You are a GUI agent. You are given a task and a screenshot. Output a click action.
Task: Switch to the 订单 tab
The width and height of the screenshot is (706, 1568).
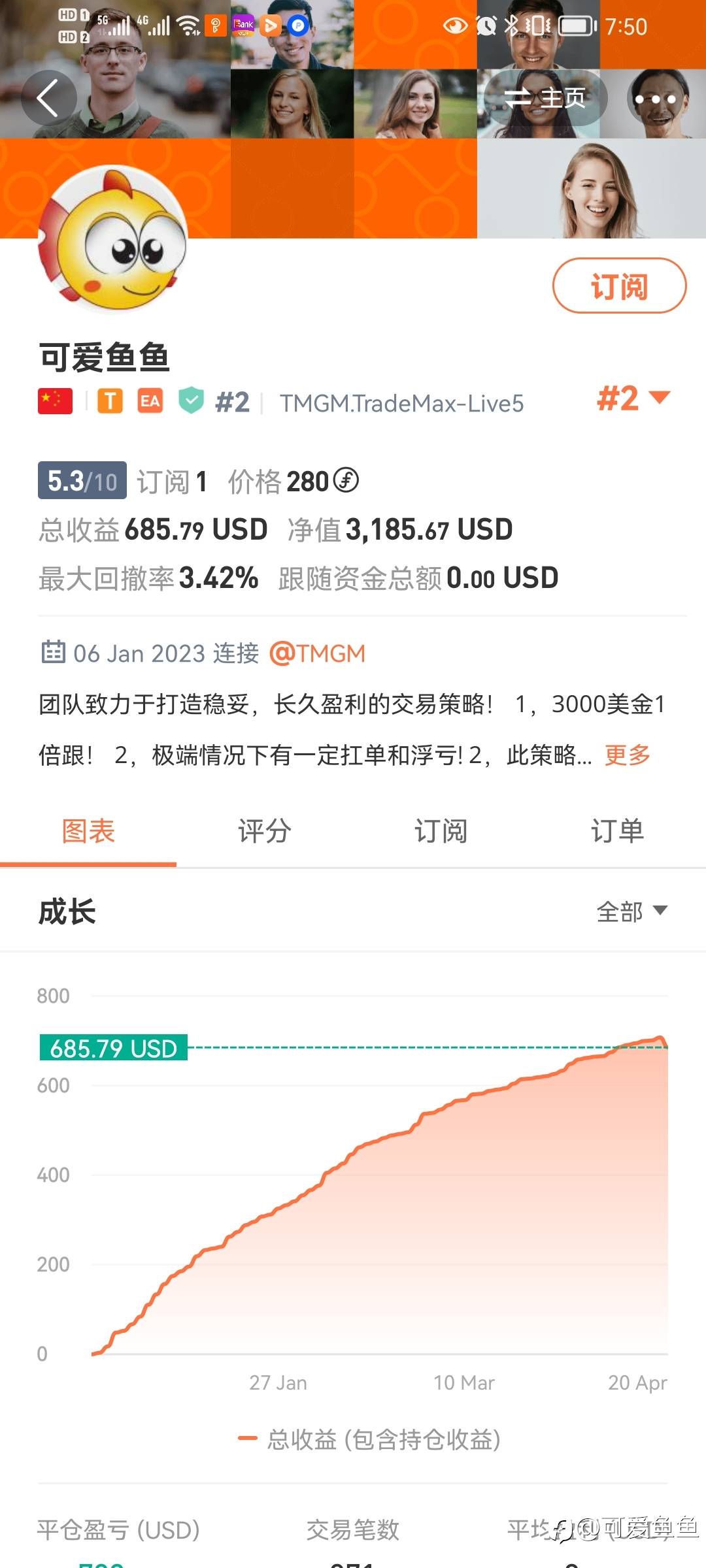[x=617, y=831]
